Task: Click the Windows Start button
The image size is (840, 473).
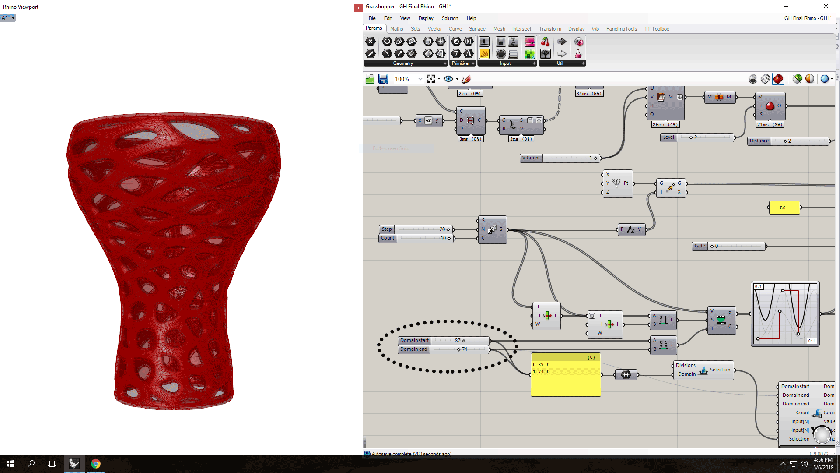Action: point(9,464)
